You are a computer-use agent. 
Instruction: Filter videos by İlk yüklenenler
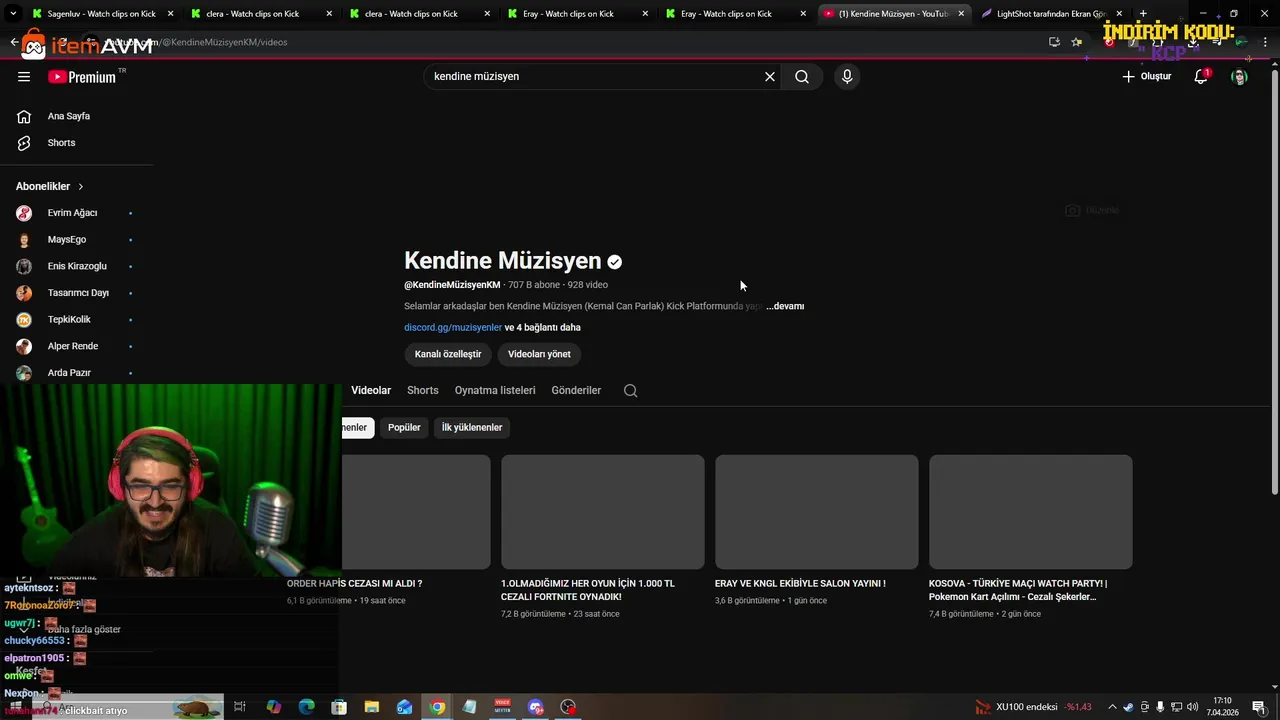coord(472,428)
